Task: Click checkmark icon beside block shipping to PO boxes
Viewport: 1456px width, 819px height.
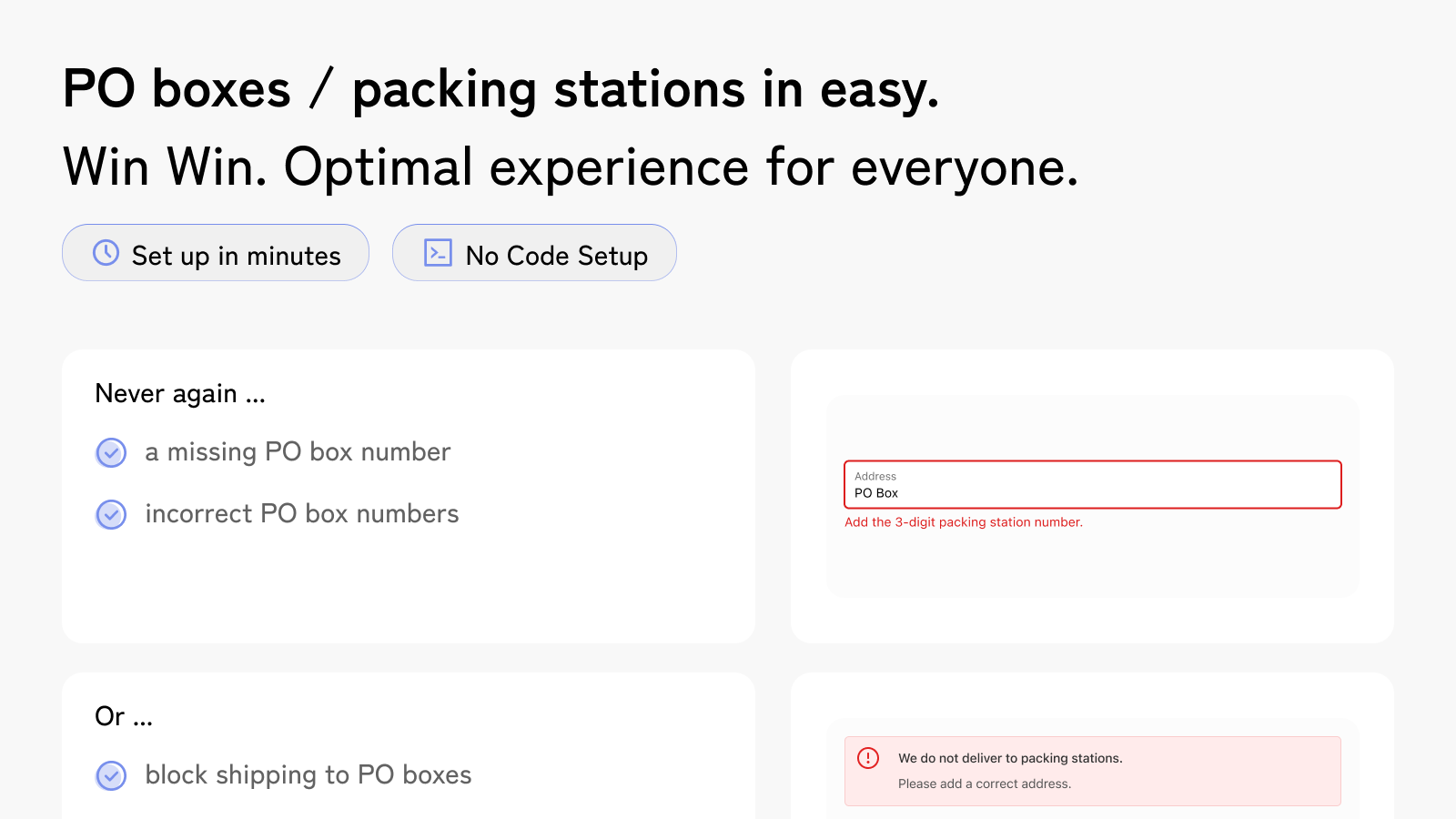Action: (x=111, y=775)
